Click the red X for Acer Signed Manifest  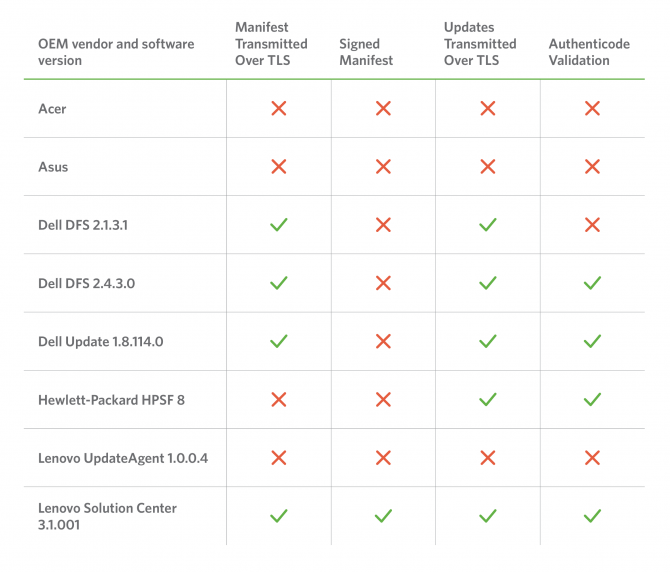pyautogui.click(x=383, y=109)
